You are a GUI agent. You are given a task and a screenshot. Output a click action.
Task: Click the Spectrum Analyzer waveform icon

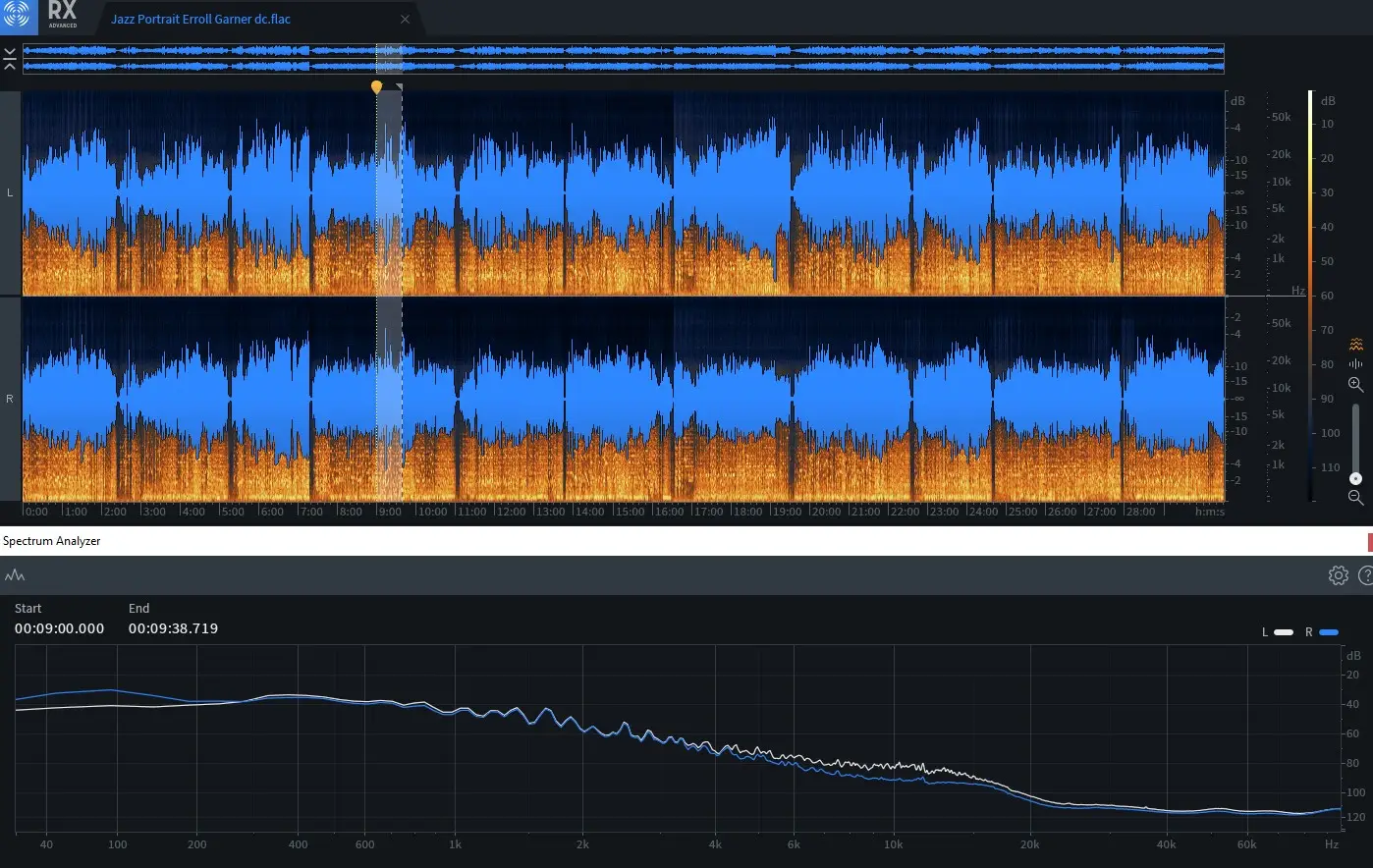(x=15, y=575)
